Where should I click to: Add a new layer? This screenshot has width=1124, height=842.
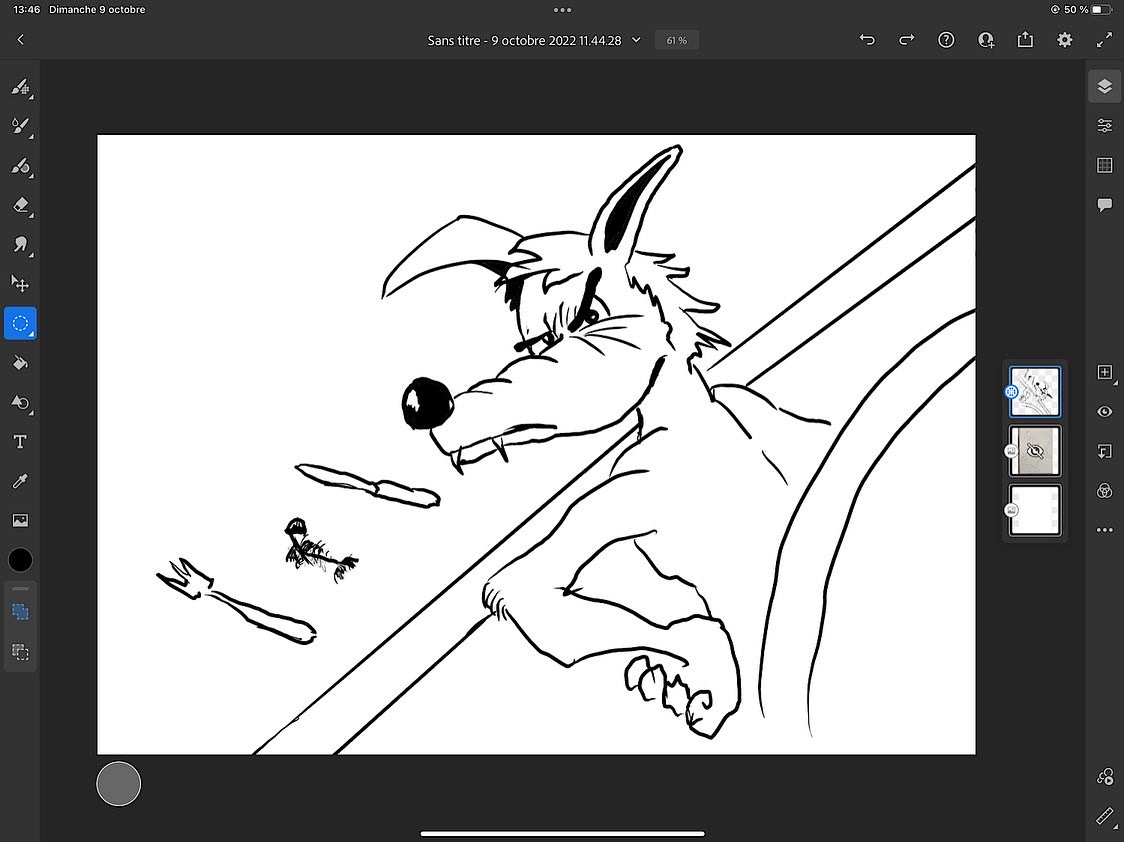[x=1105, y=372]
